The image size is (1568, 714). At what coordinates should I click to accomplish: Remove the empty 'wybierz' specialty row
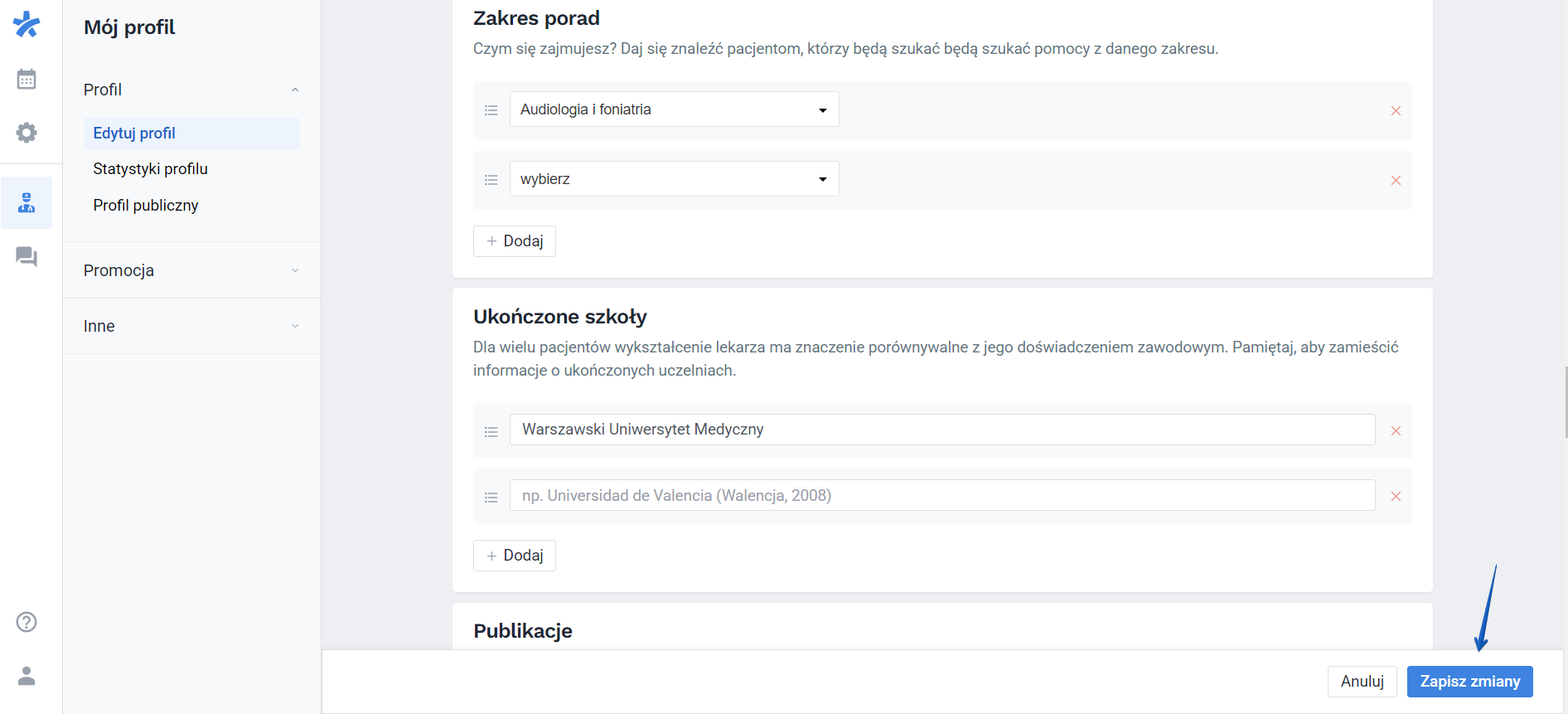pyautogui.click(x=1396, y=180)
